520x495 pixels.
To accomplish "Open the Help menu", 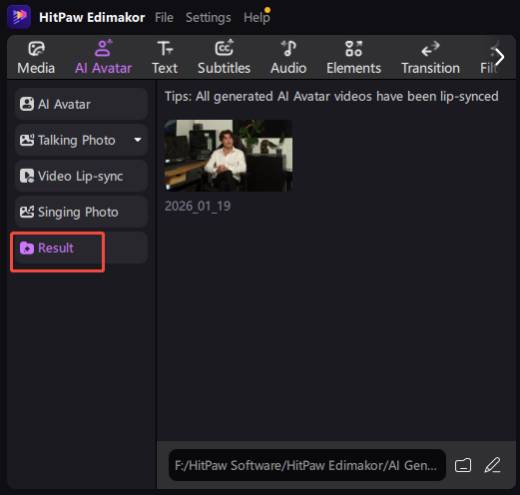I will (256, 17).
